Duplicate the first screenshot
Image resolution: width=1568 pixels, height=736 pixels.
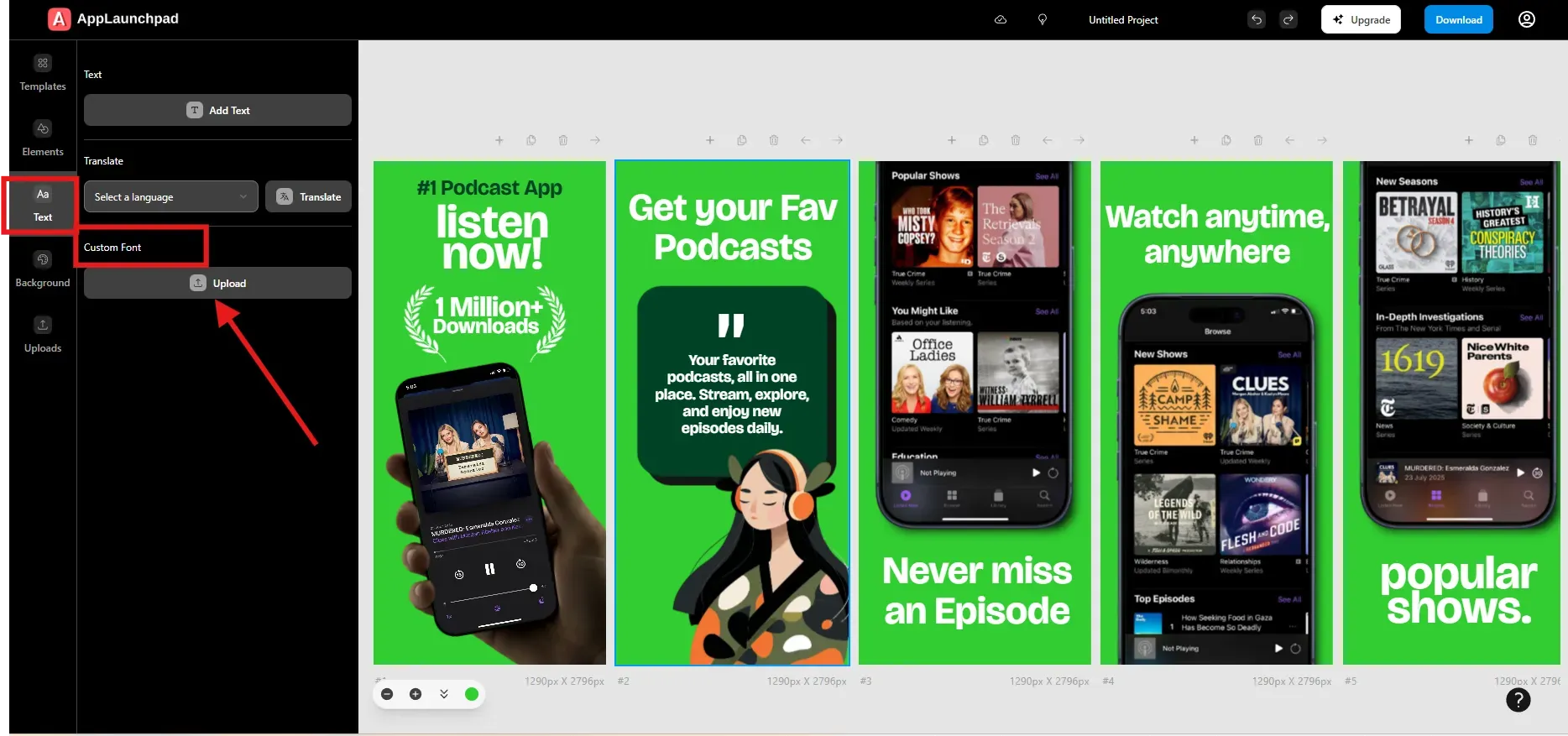coord(531,140)
